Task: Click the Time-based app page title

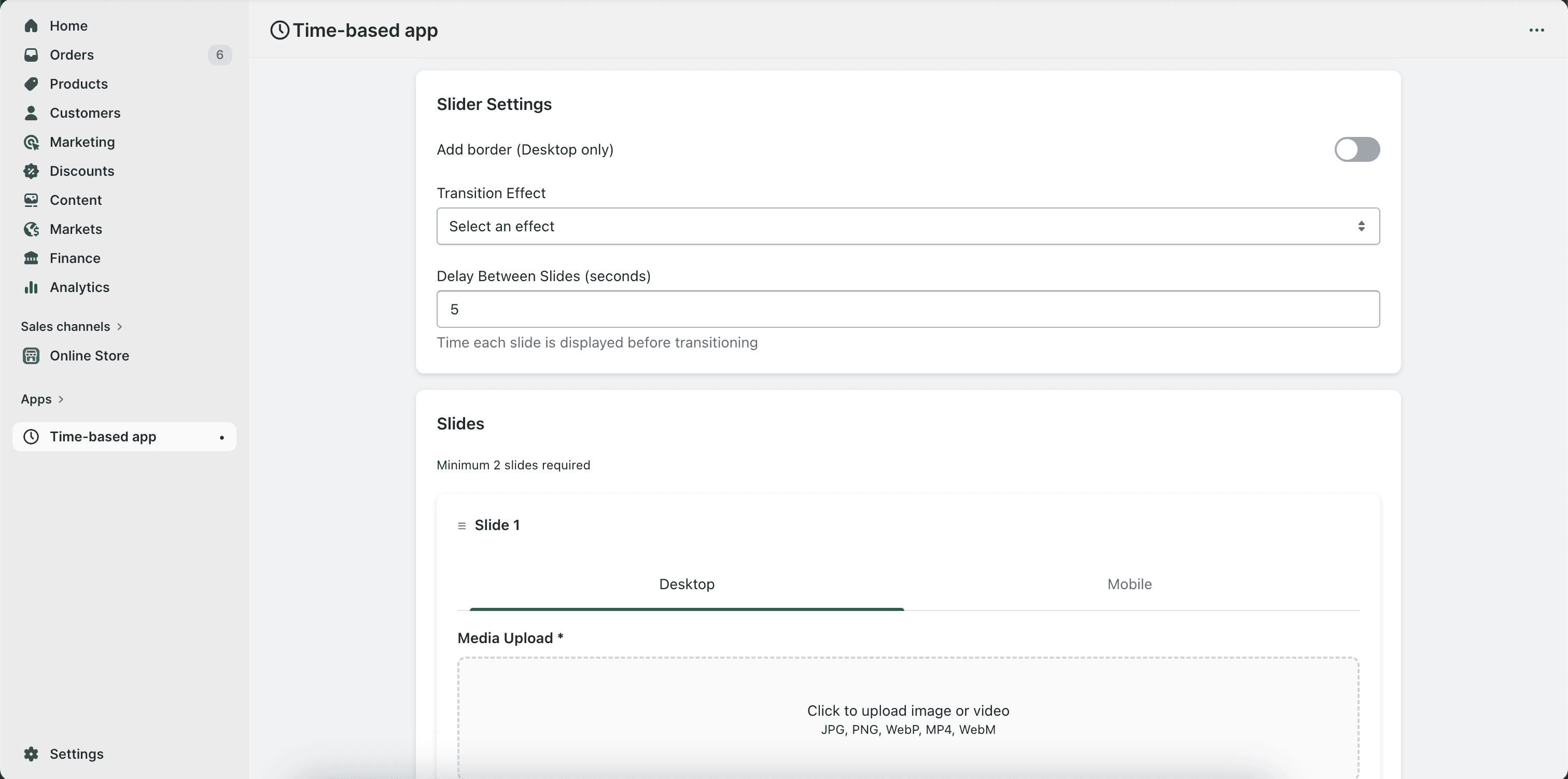Action: 365,30
